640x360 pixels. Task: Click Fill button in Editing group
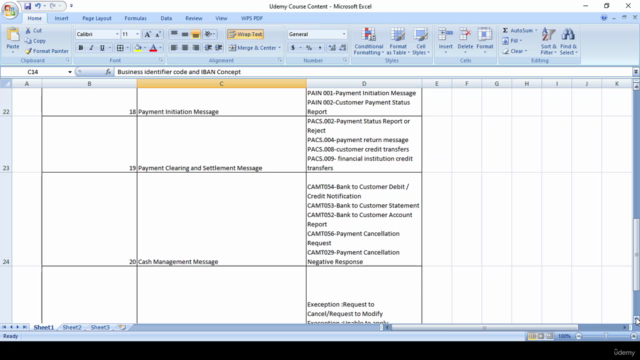[x=513, y=41]
